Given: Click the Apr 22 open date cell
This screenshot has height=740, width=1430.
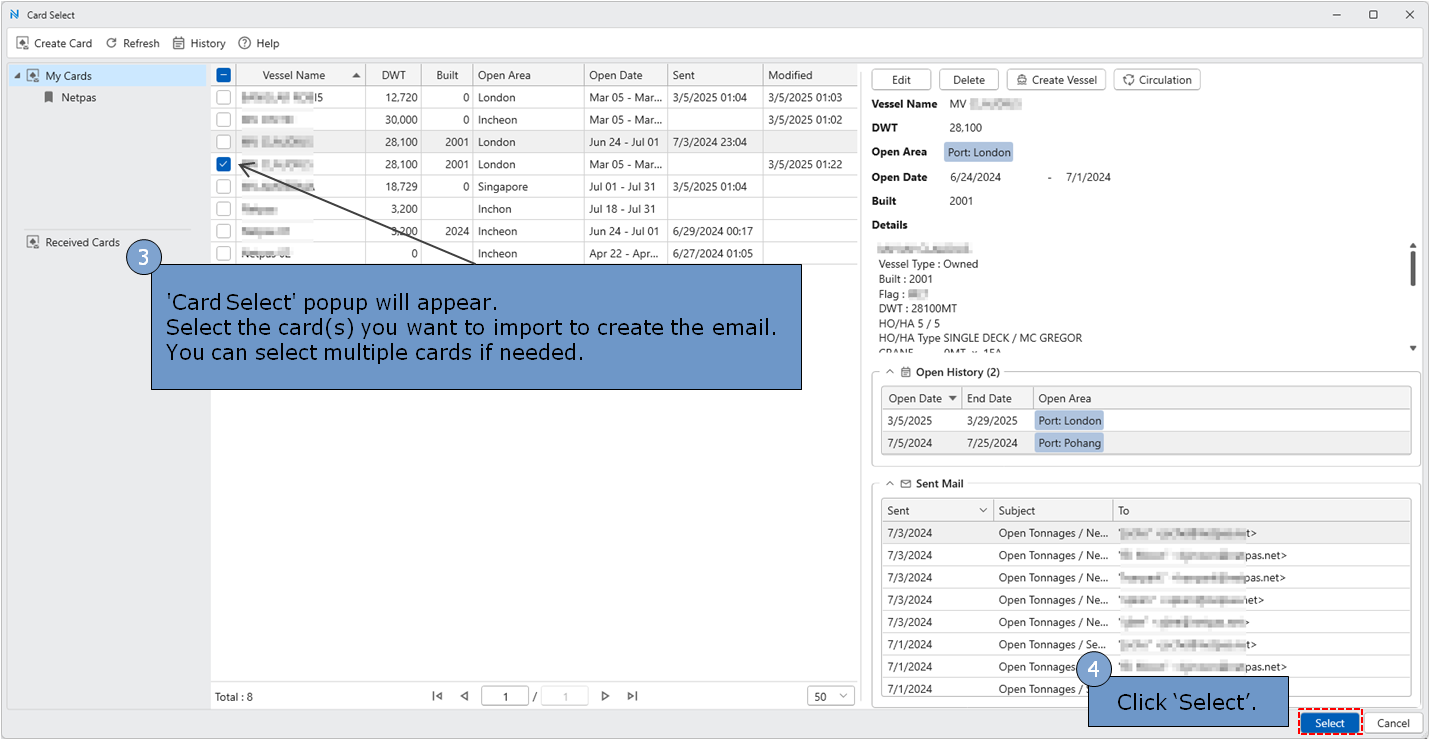Looking at the screenshot, I should (626, 253).
